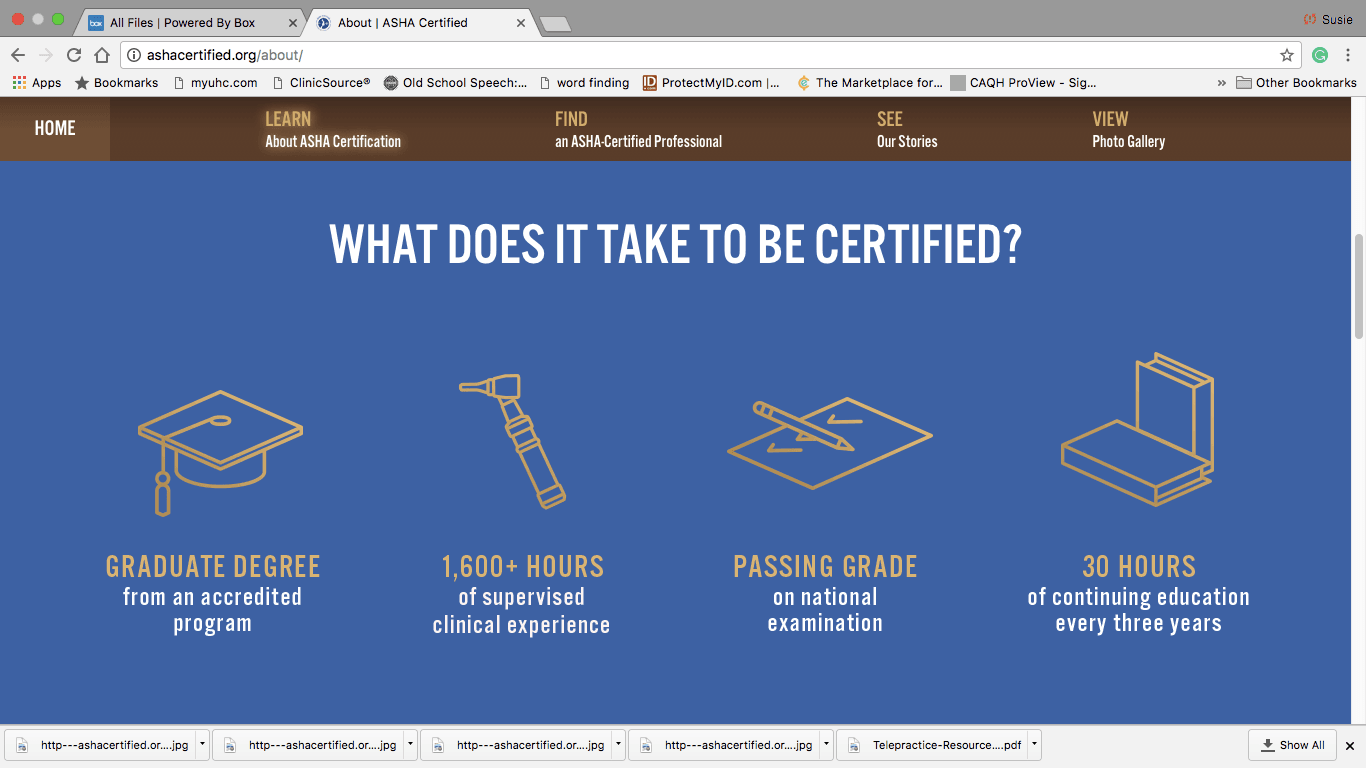Click the pencil and paper exam icon
The image size is (1366, 768).
[x=829, y=443]
